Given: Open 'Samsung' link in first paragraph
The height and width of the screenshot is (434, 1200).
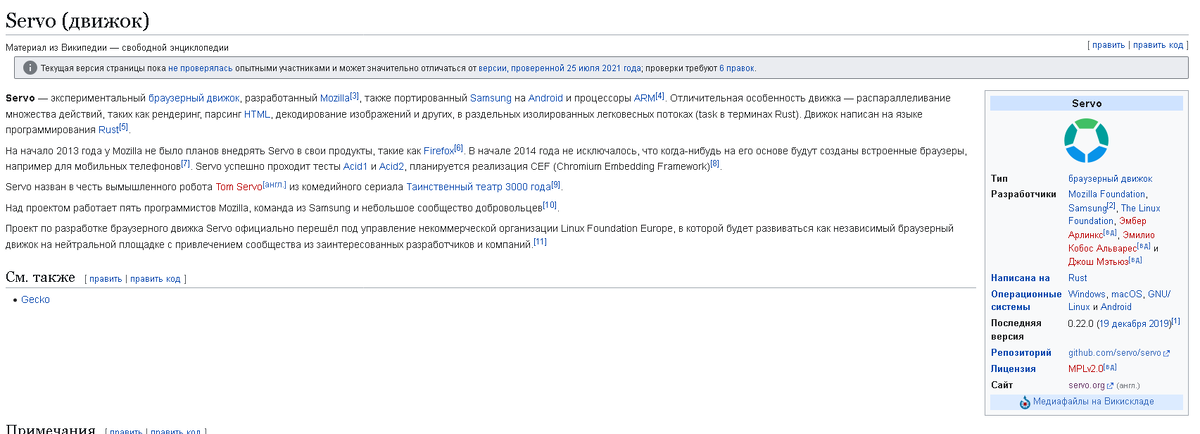Looking at the screenshot, I should point(490,98).
